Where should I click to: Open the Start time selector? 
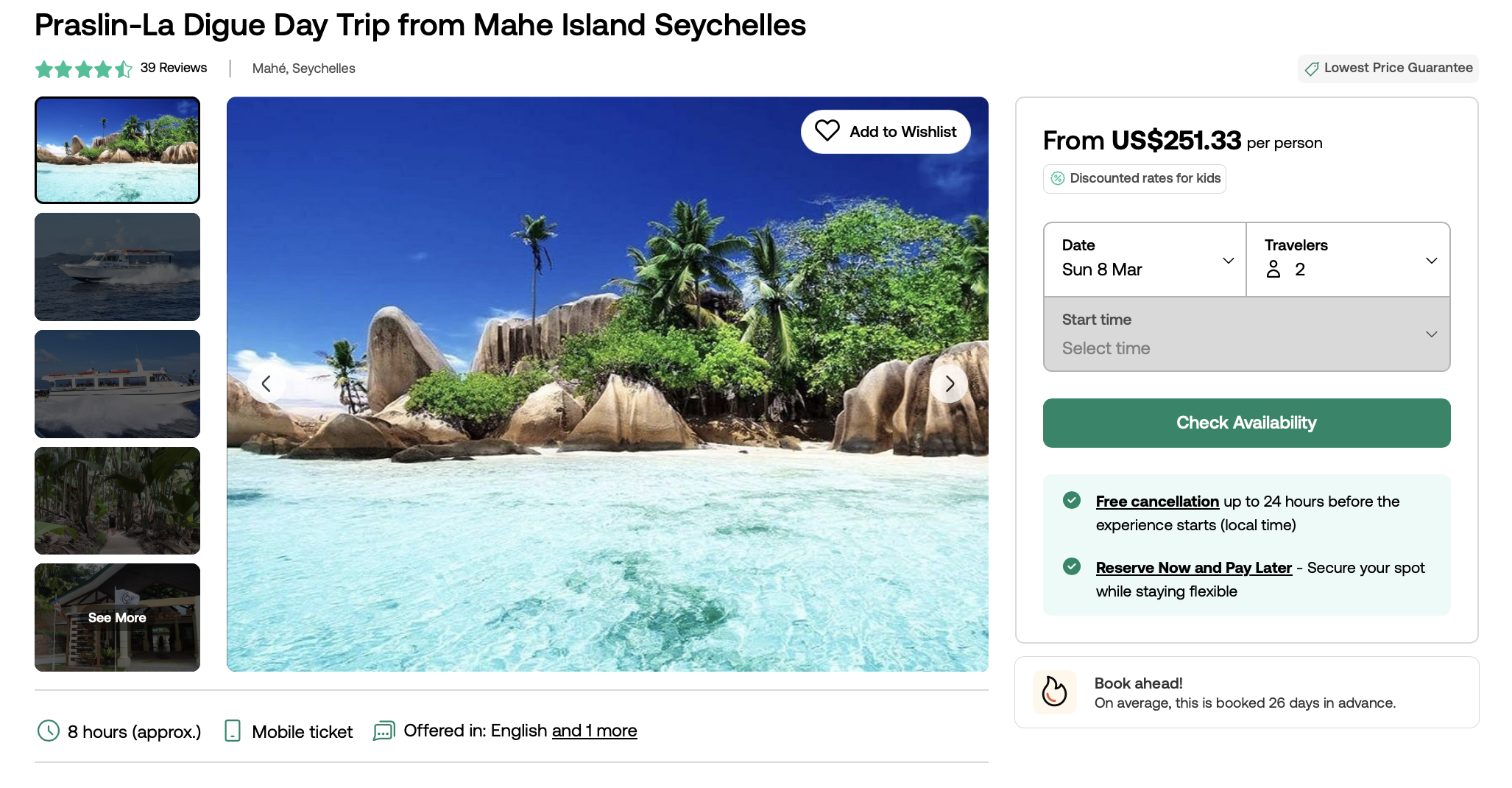pyautogui.click(x=1246, y=334)
